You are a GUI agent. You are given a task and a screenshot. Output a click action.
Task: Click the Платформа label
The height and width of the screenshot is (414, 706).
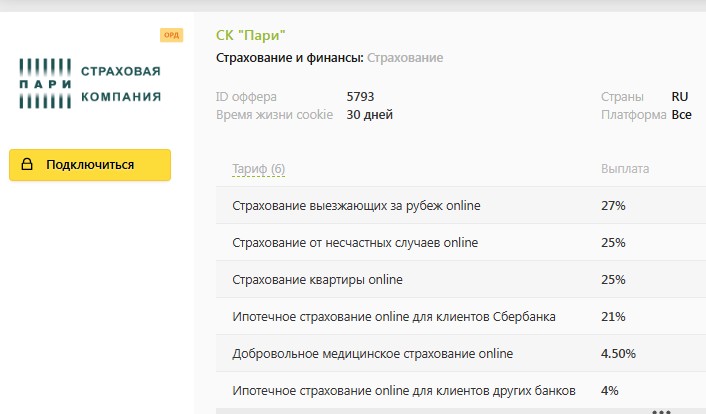point(634,115)
